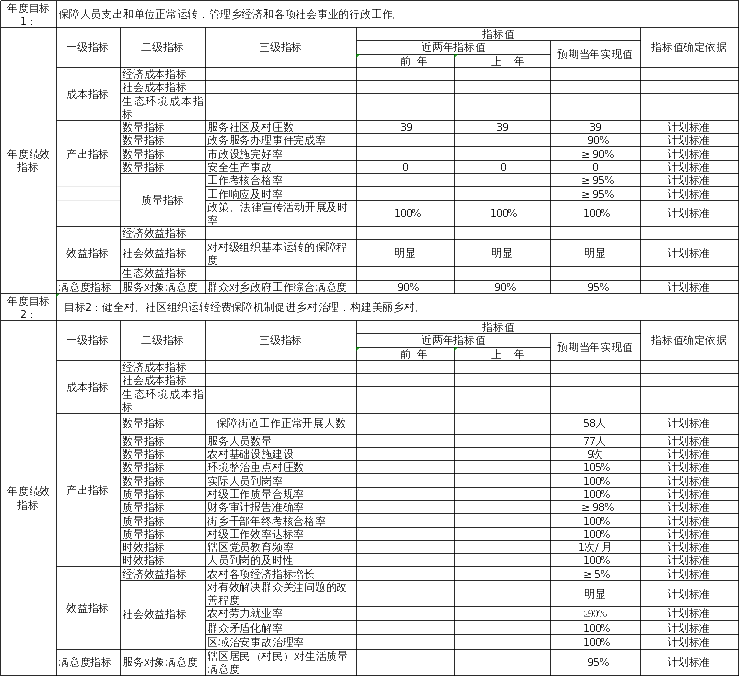Click the 77人 expected value cell

tap(596, 440)
